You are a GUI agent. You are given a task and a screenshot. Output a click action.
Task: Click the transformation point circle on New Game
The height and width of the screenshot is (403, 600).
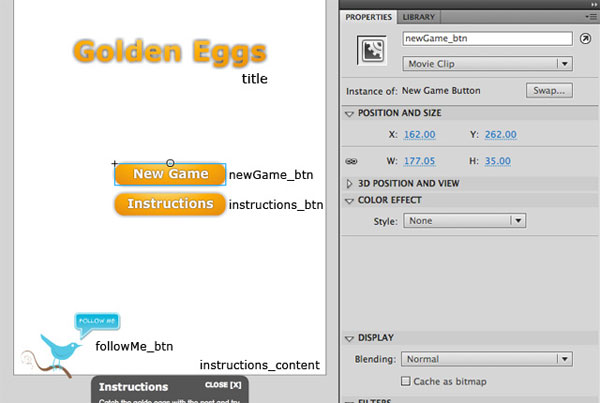[x=170, y=163]
